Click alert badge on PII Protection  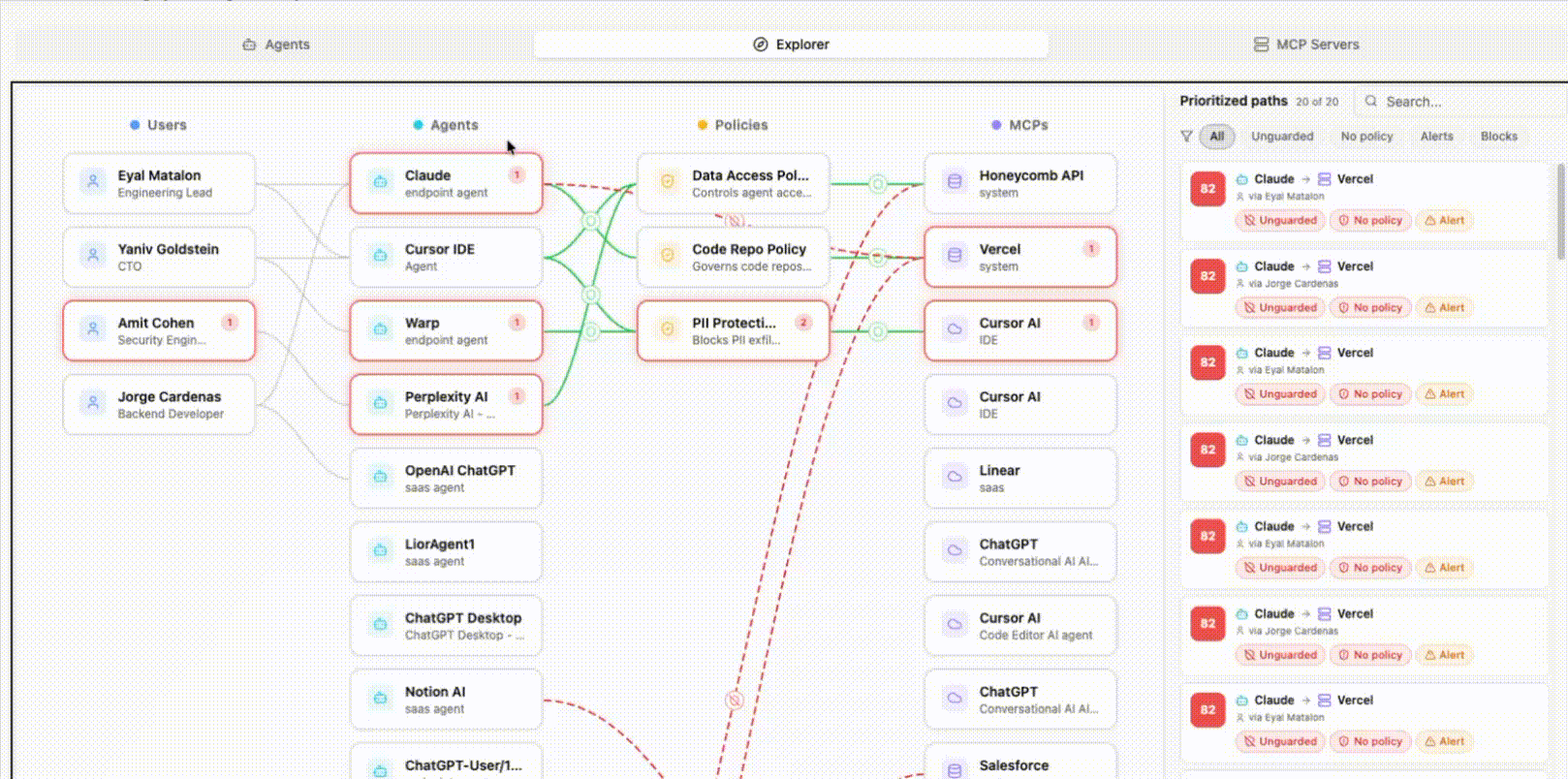(x=803, y=323)
